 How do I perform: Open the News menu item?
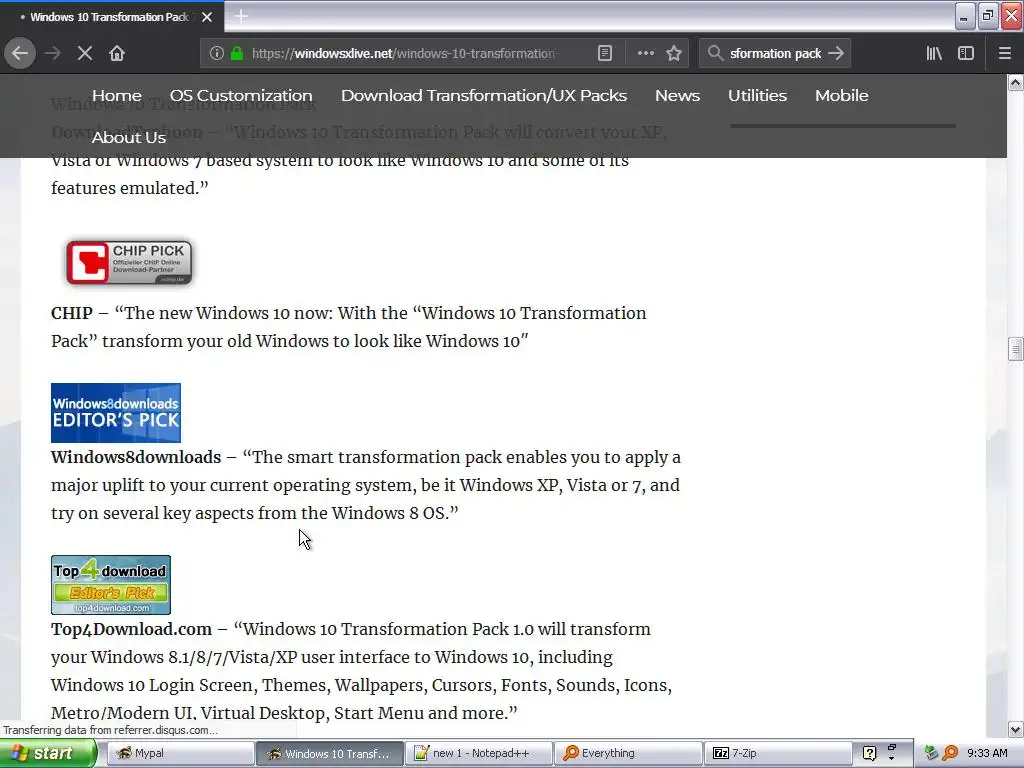pyautogui.click(x=677, y=95)
